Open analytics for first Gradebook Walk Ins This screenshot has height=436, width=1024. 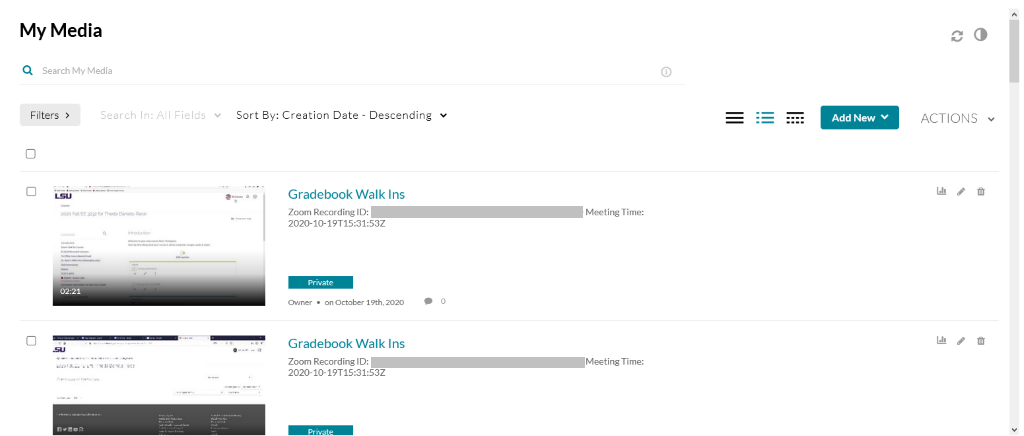pos(941,191)
